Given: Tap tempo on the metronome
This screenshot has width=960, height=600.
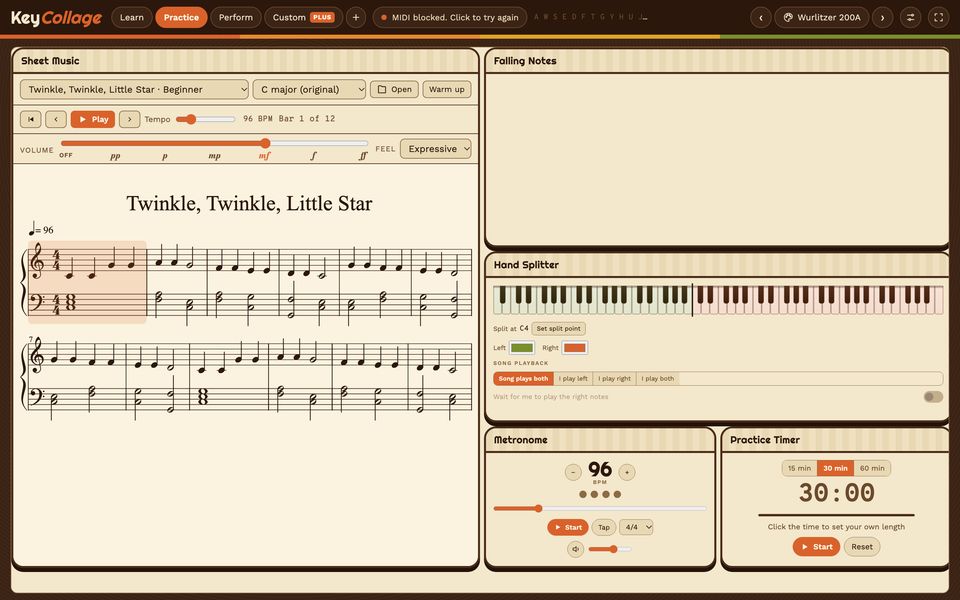Looking at the screenshot, I should pos(604,527).
